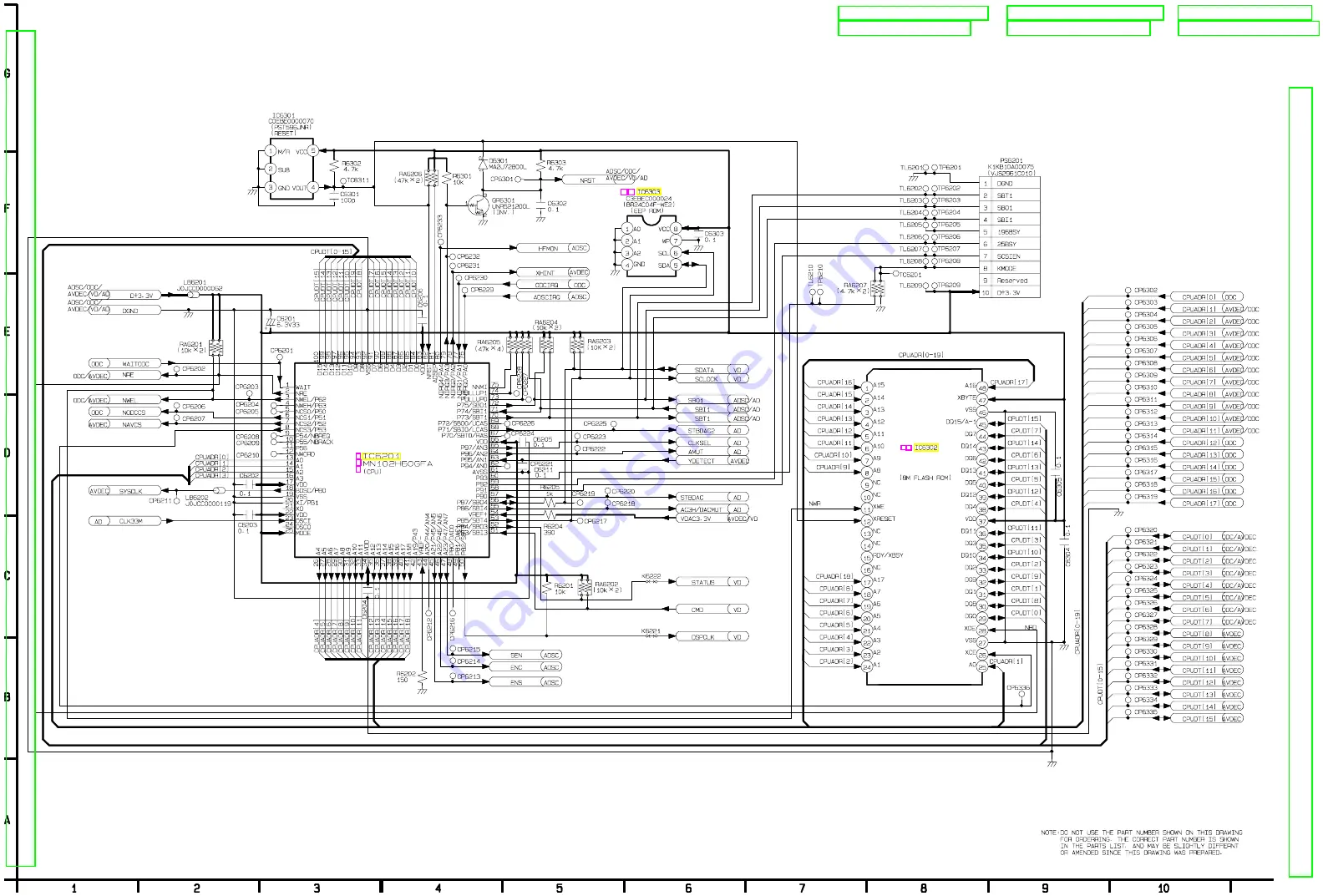Click the highlighted IC6201 CPU reference label
The height and width of the screenshot is (896, 1323).
pyautogui.click(x=382, y=456)
